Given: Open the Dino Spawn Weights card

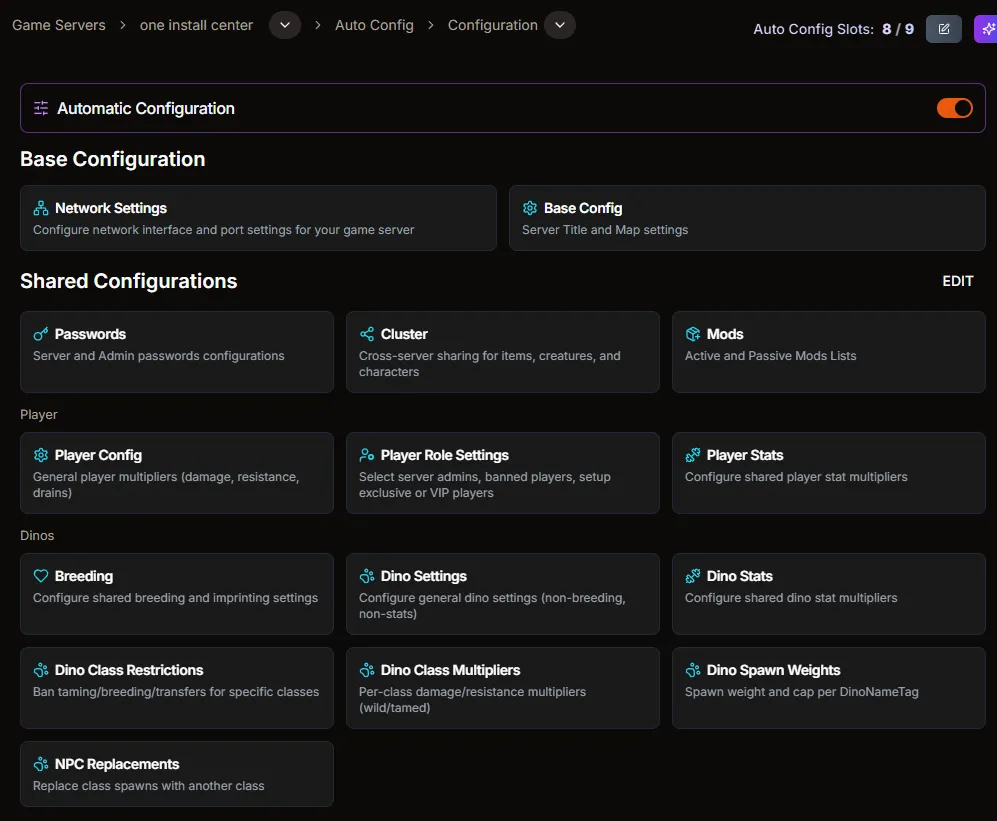Looking at the screenshot, I should tap(828, 688).
